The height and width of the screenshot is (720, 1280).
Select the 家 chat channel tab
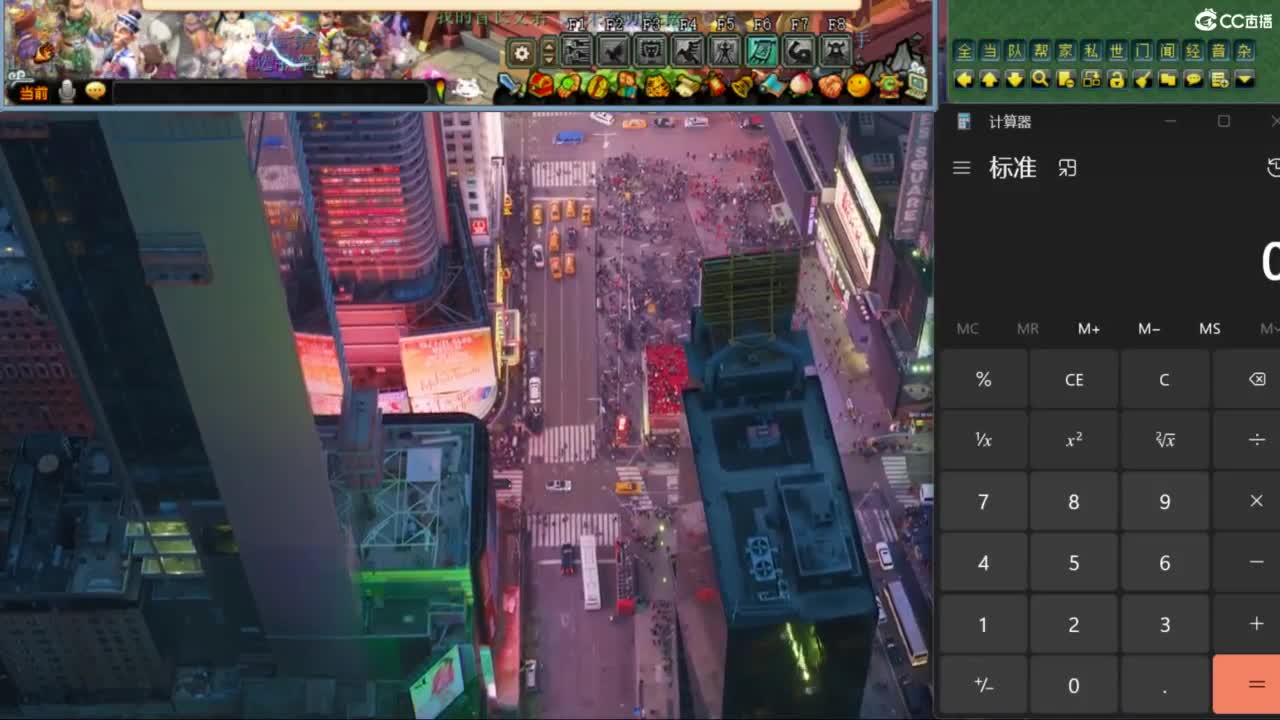1066,51
